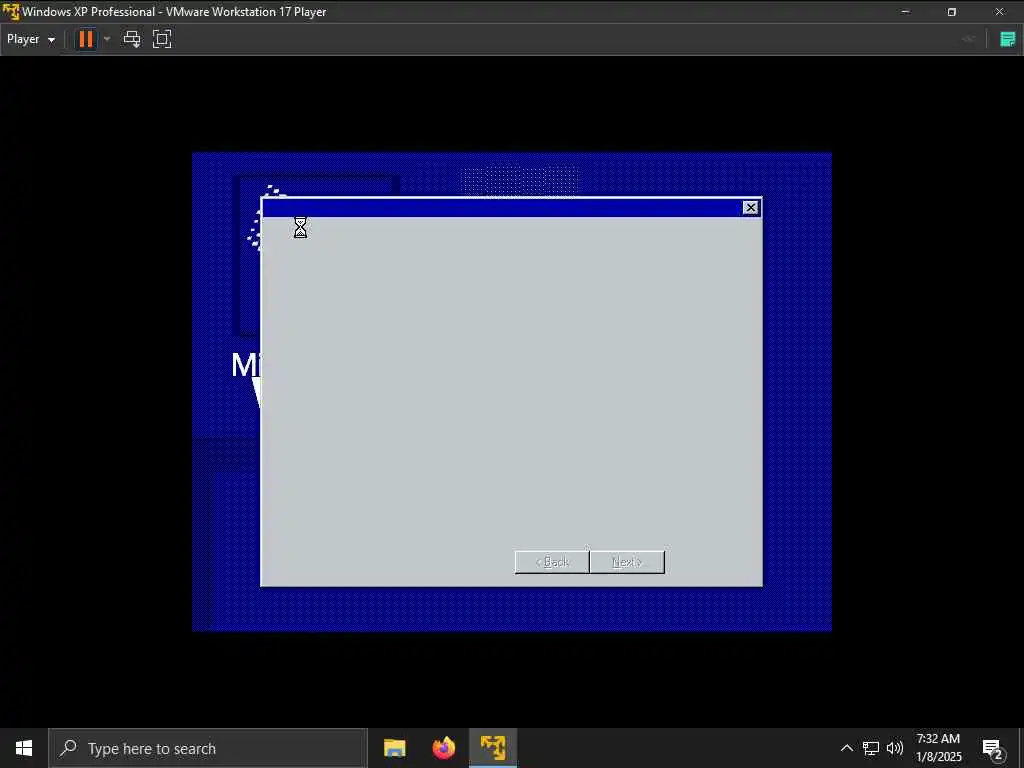The image size is (1024, 768).
Task: Open the Player menu dropdown
Action: [31, 39]
